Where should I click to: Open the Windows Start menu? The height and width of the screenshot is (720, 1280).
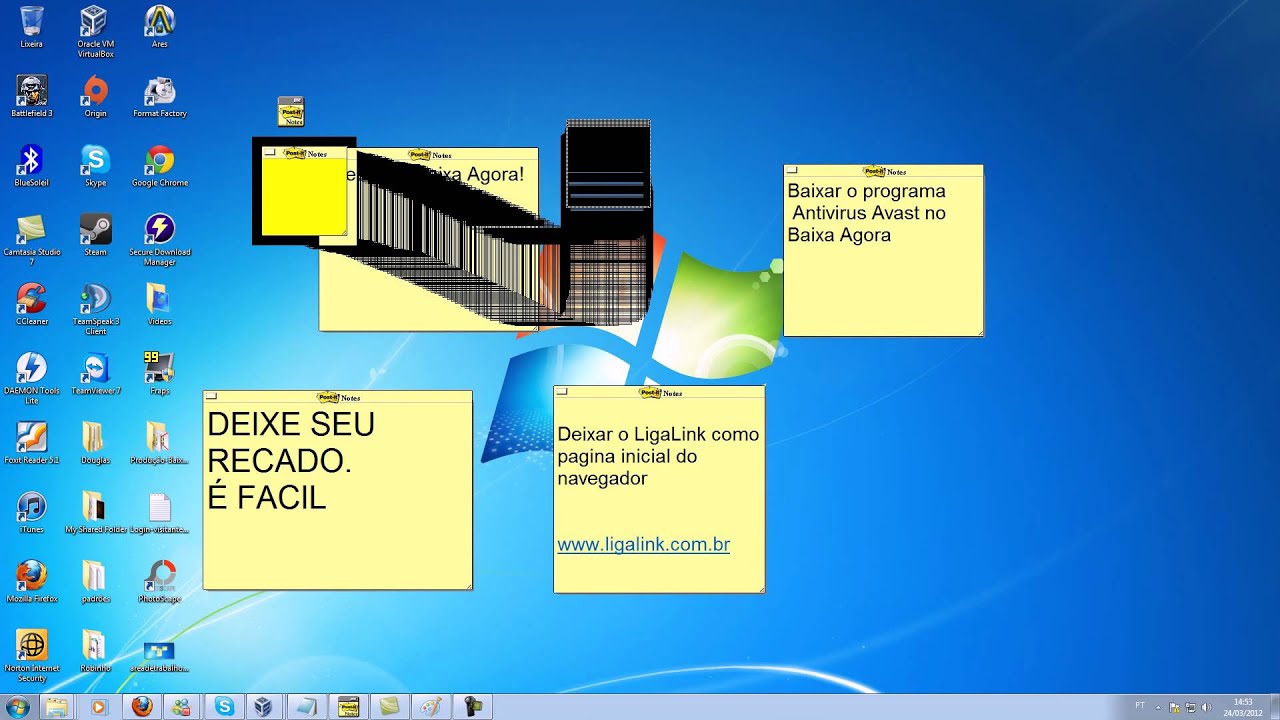tap(17, 707)
